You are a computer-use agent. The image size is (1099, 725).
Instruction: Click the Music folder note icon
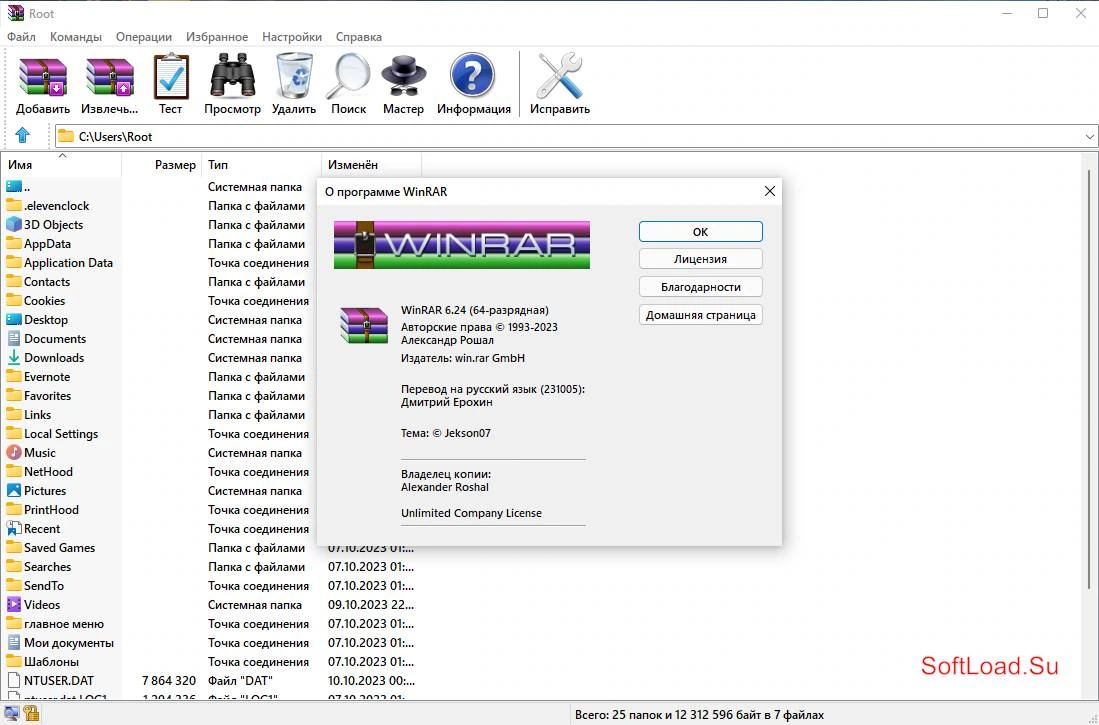pyautogui.click(x=14, y=452)
